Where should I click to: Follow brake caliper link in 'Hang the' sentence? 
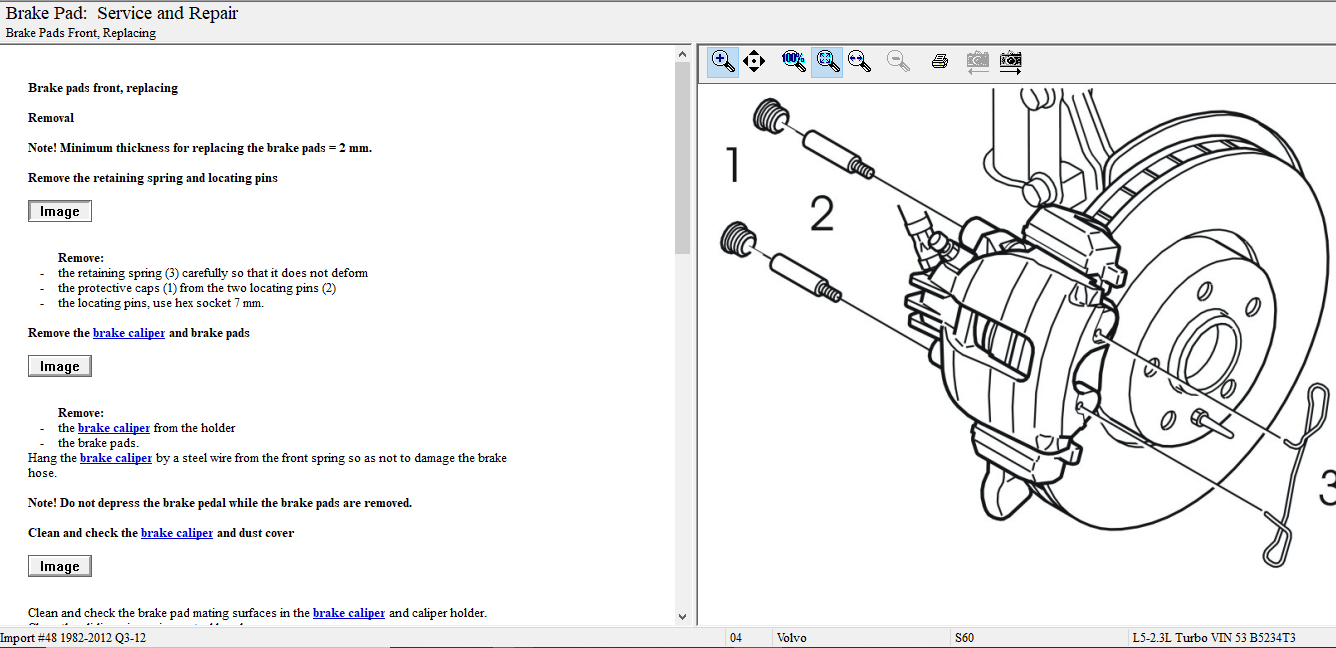[116, 458]
